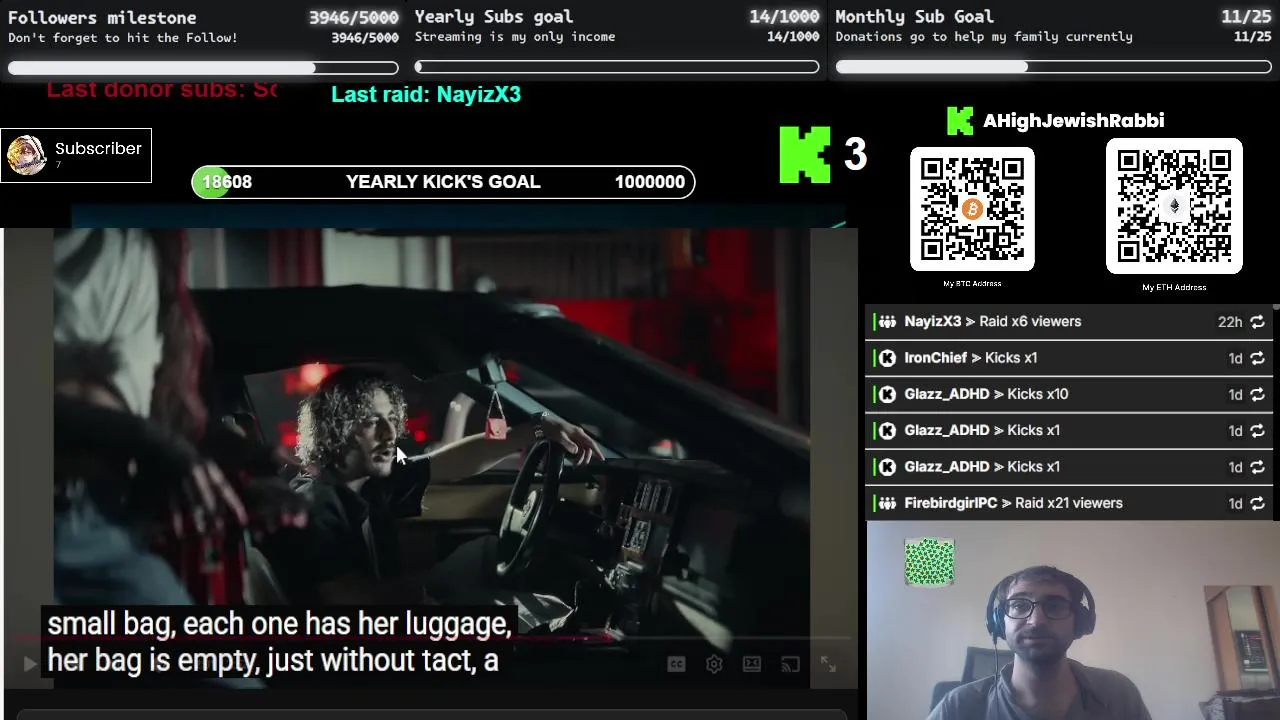Viewport: 1280px width, 720px height.
Task: Click the 'My ETH Address' caption
Action: [x=1174, y=288]
